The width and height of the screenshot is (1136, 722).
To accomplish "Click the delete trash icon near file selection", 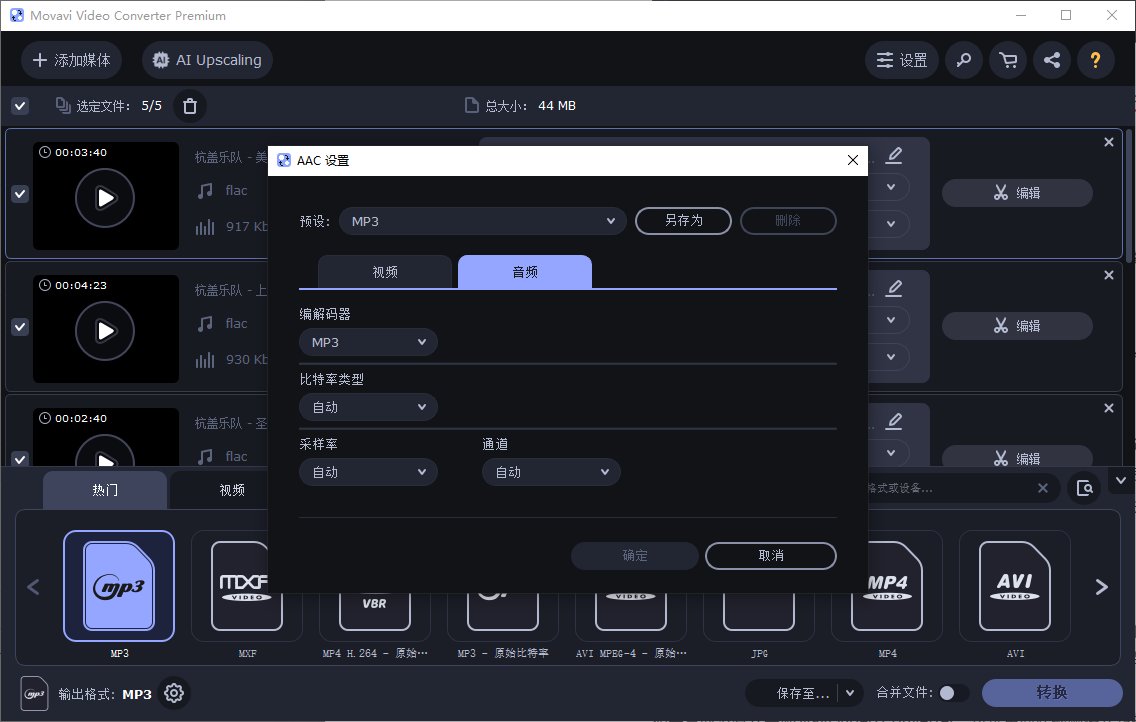I will [189, 105].
